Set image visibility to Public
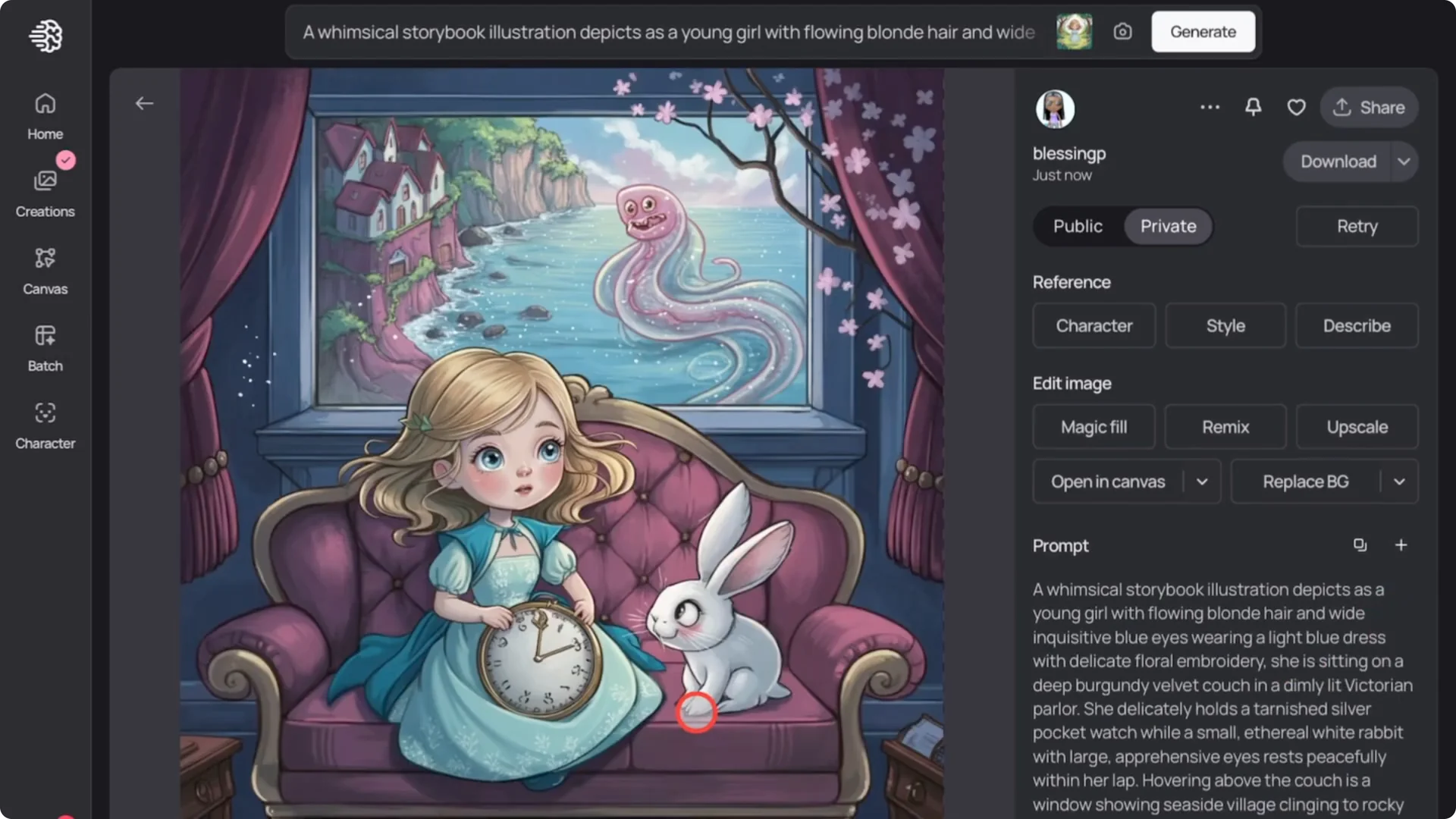 tap(1077, 226)
